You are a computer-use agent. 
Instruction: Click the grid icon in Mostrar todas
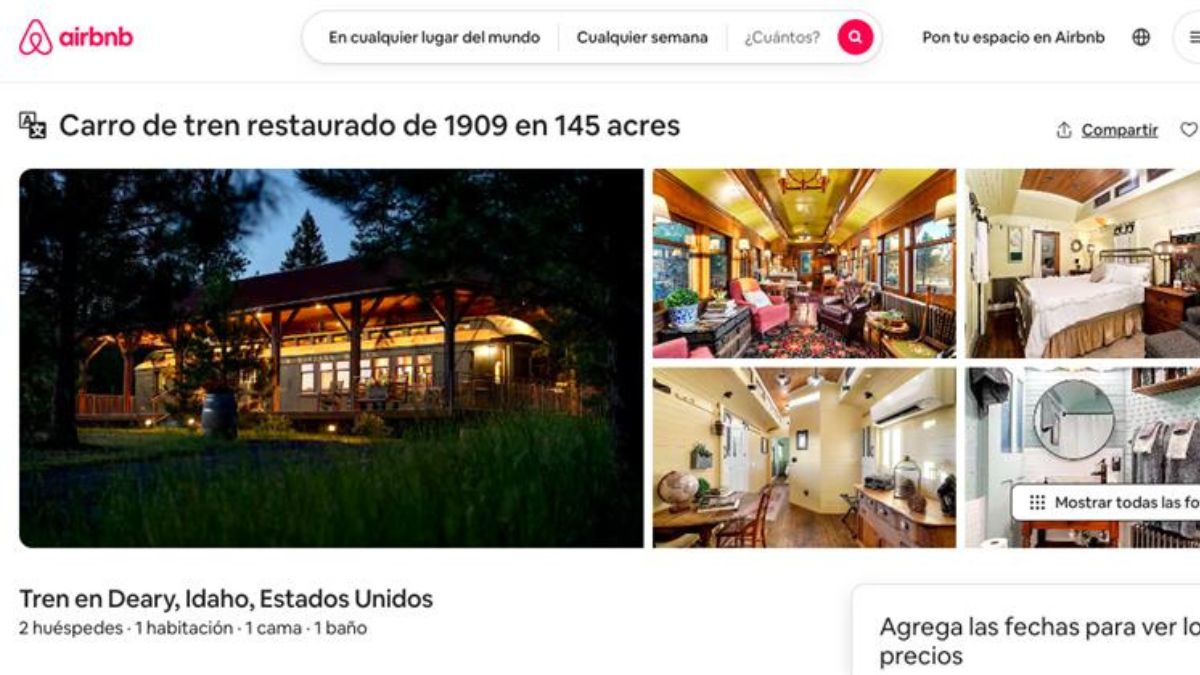click(x=1037, y=503)
